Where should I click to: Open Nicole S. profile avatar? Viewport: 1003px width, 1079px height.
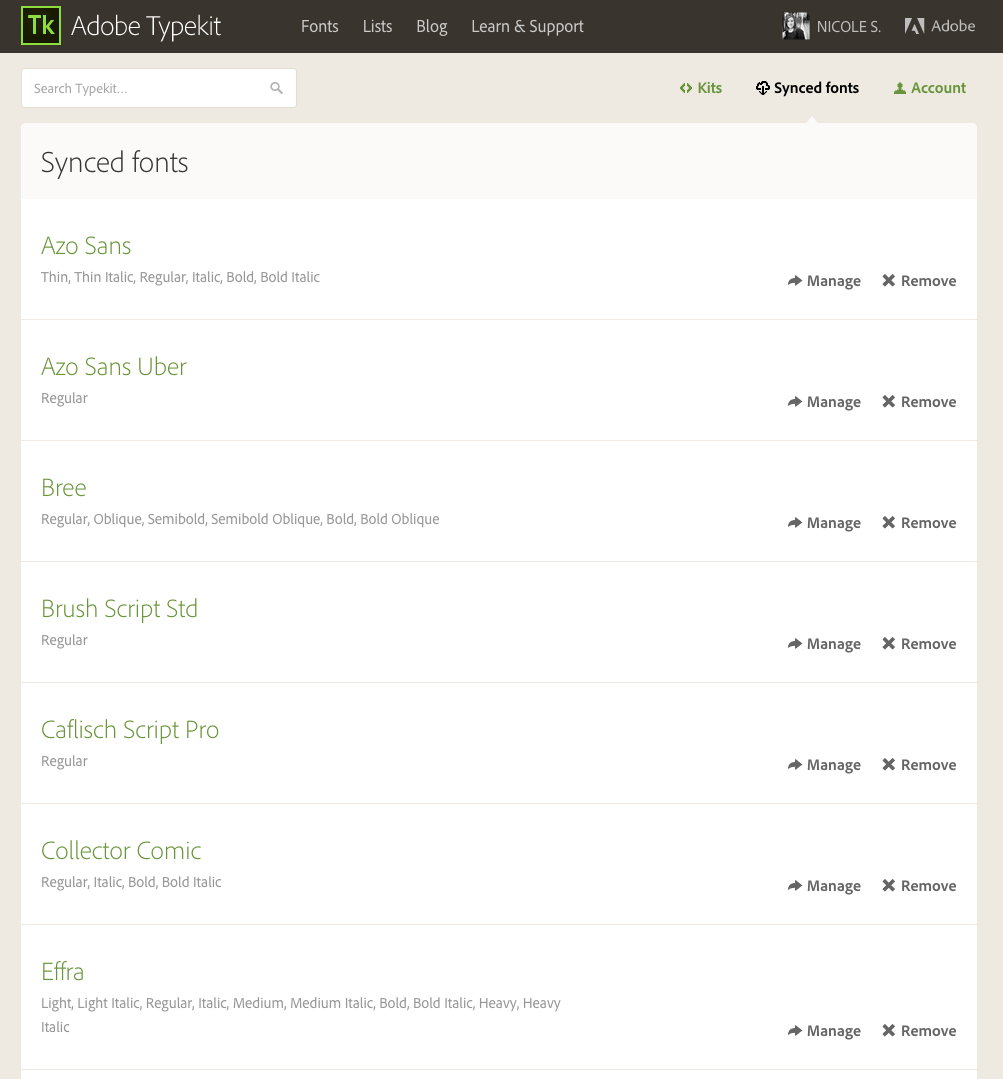[x=795, y=26]
